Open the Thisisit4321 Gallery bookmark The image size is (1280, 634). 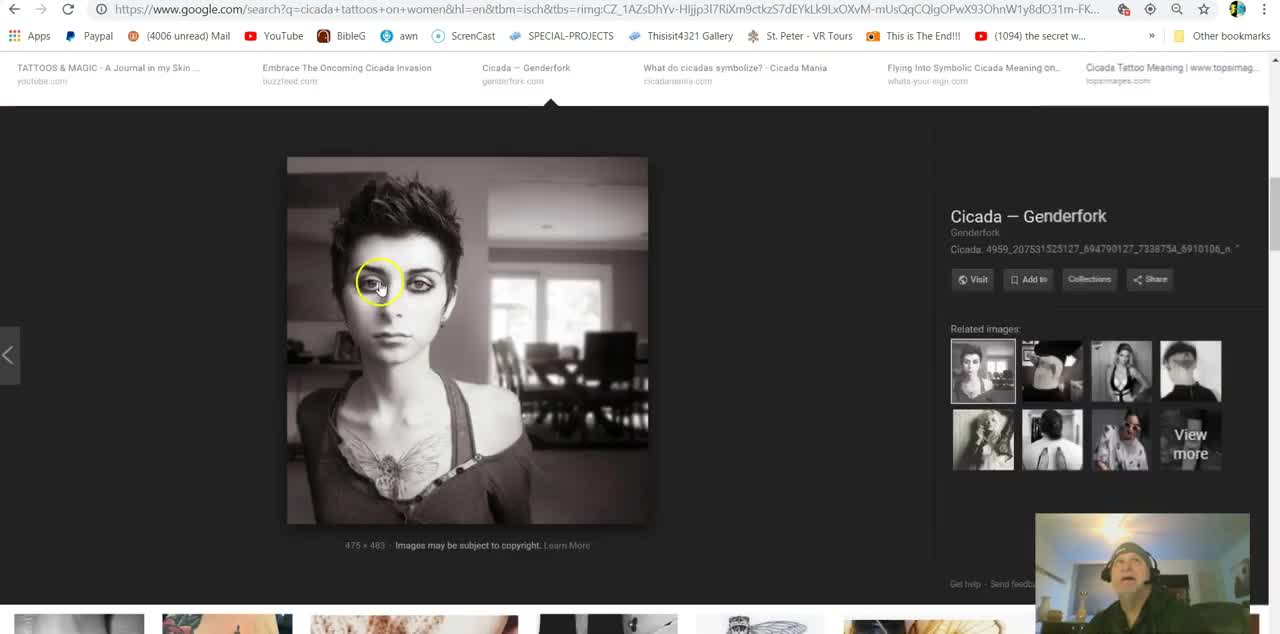[681, 36]
